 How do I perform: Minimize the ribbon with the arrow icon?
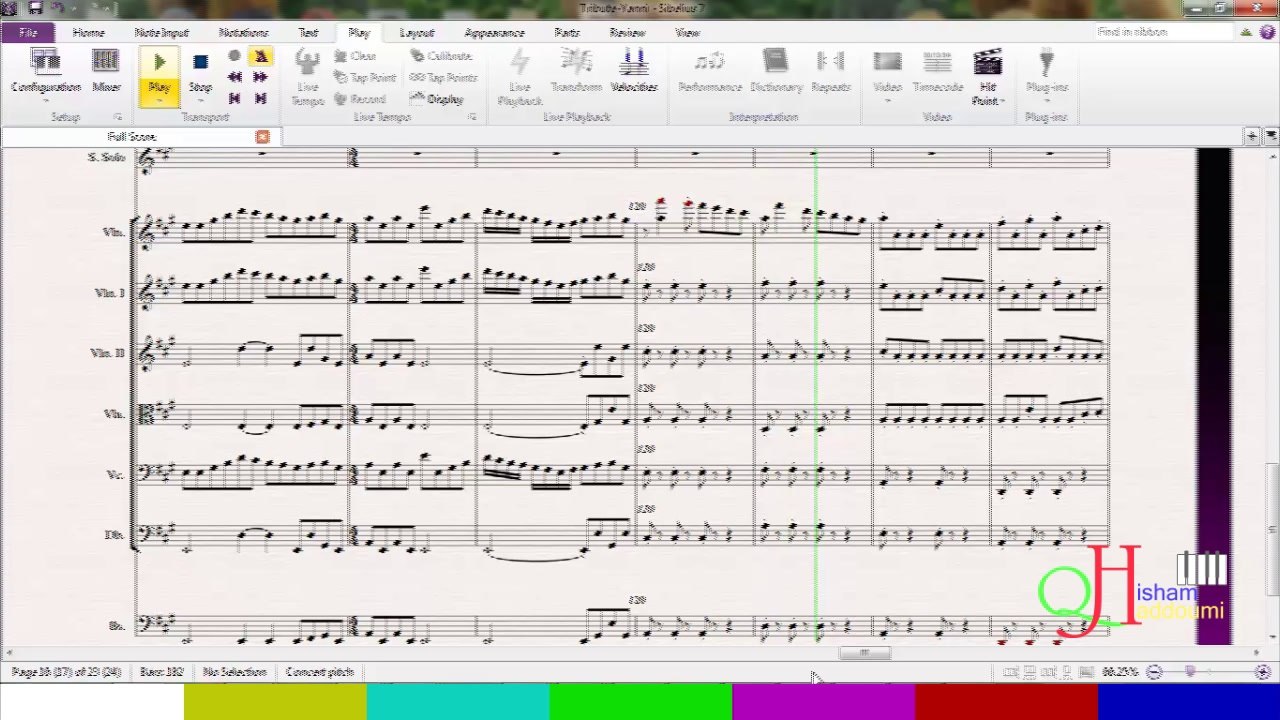[x=1246, y=32]
